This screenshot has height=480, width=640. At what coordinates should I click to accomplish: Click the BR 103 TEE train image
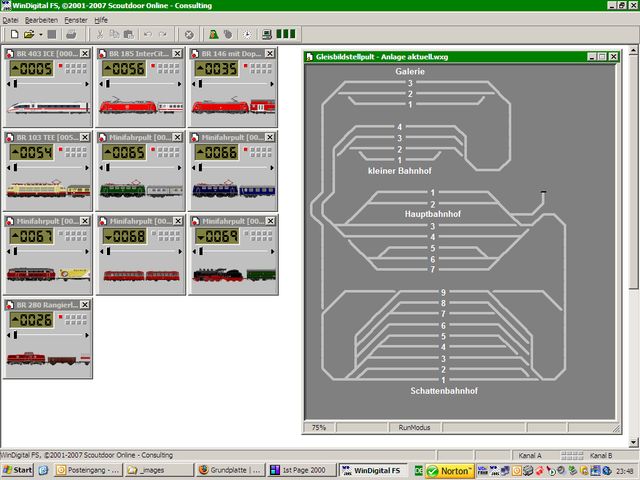pos(48,189)
